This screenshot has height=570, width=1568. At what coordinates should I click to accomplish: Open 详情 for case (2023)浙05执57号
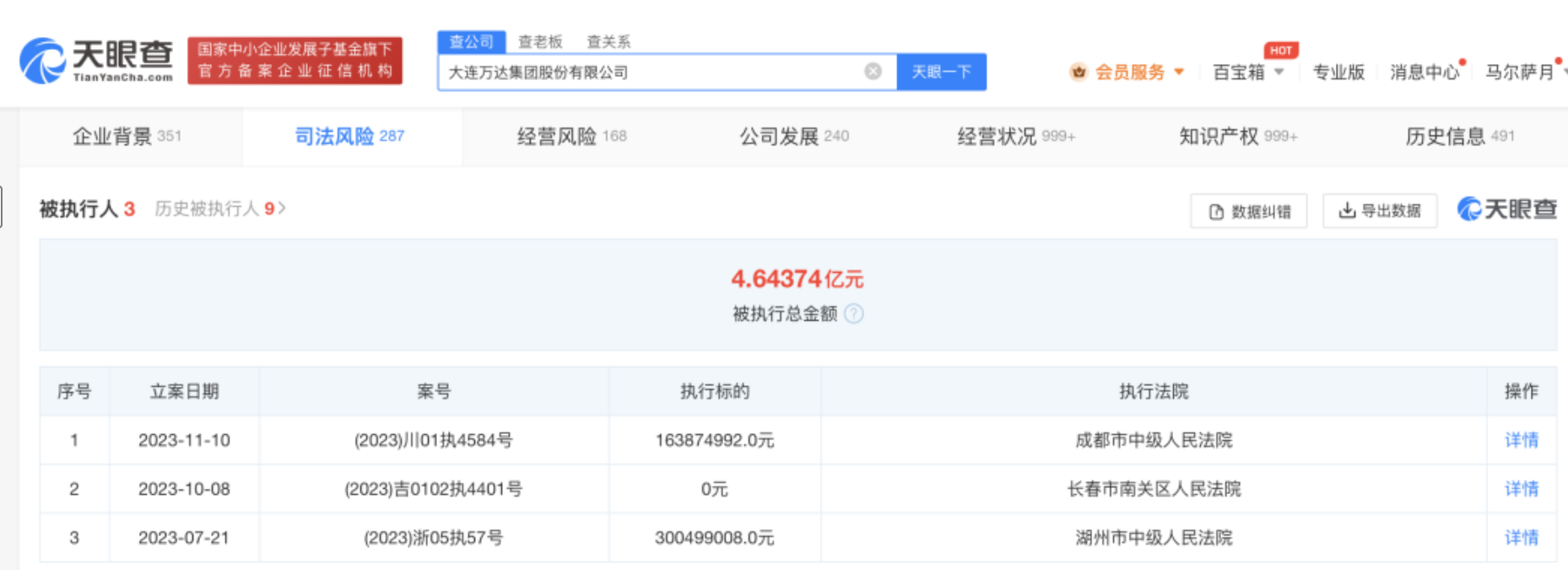(1522, 538)
